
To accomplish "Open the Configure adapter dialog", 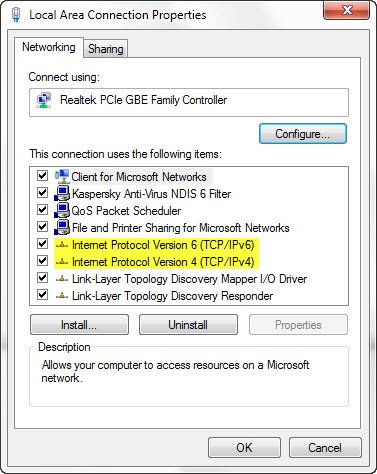I will (x=303, y=134).
